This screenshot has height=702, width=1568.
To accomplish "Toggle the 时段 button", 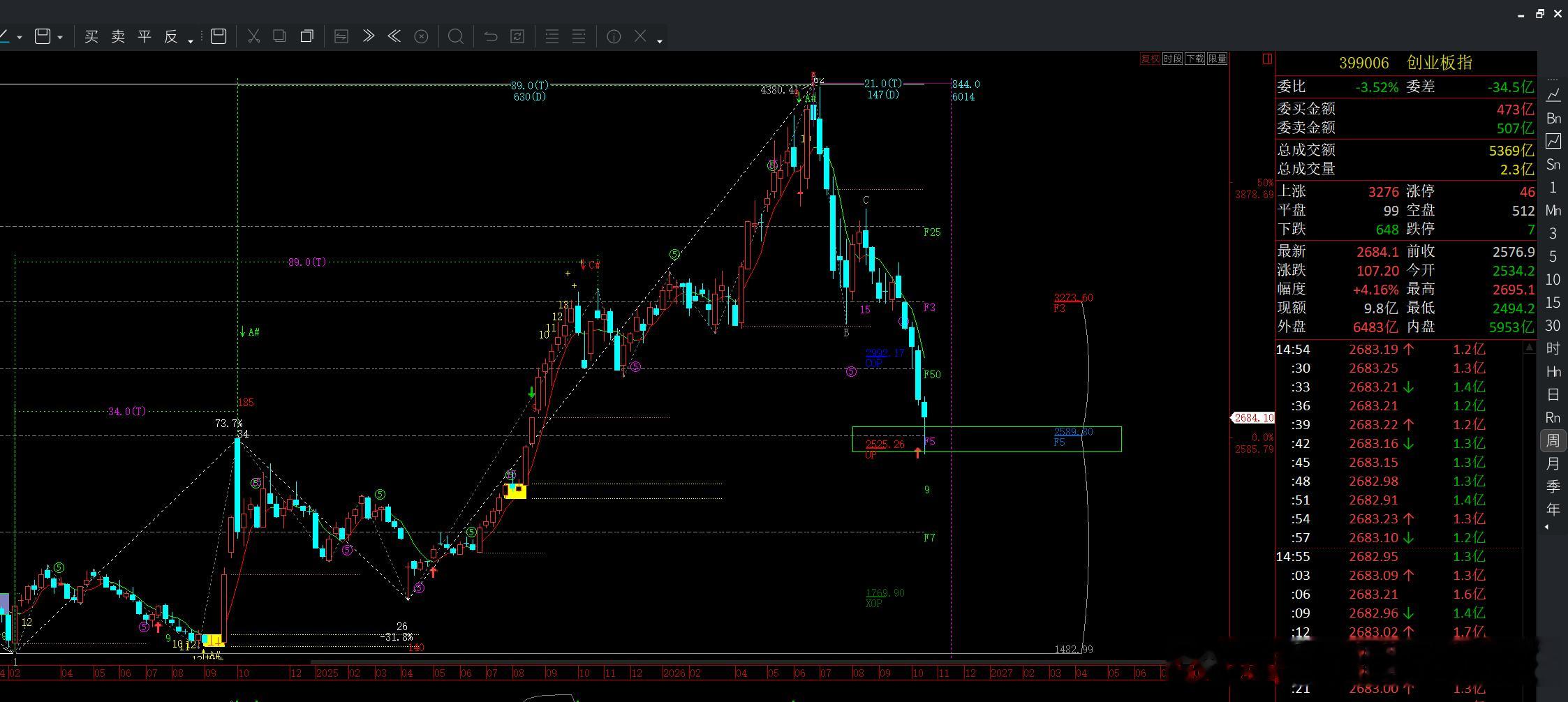I will tap(1172, 59).
